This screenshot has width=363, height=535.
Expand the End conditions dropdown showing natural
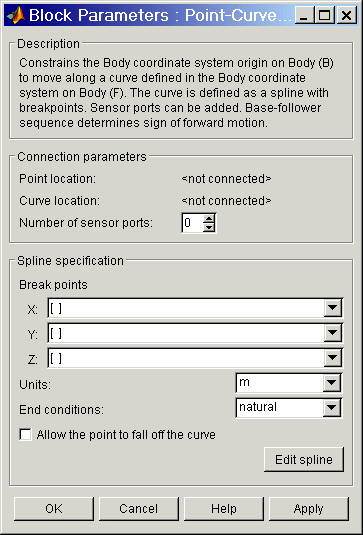pyautogui.click(x=332, y=407)
